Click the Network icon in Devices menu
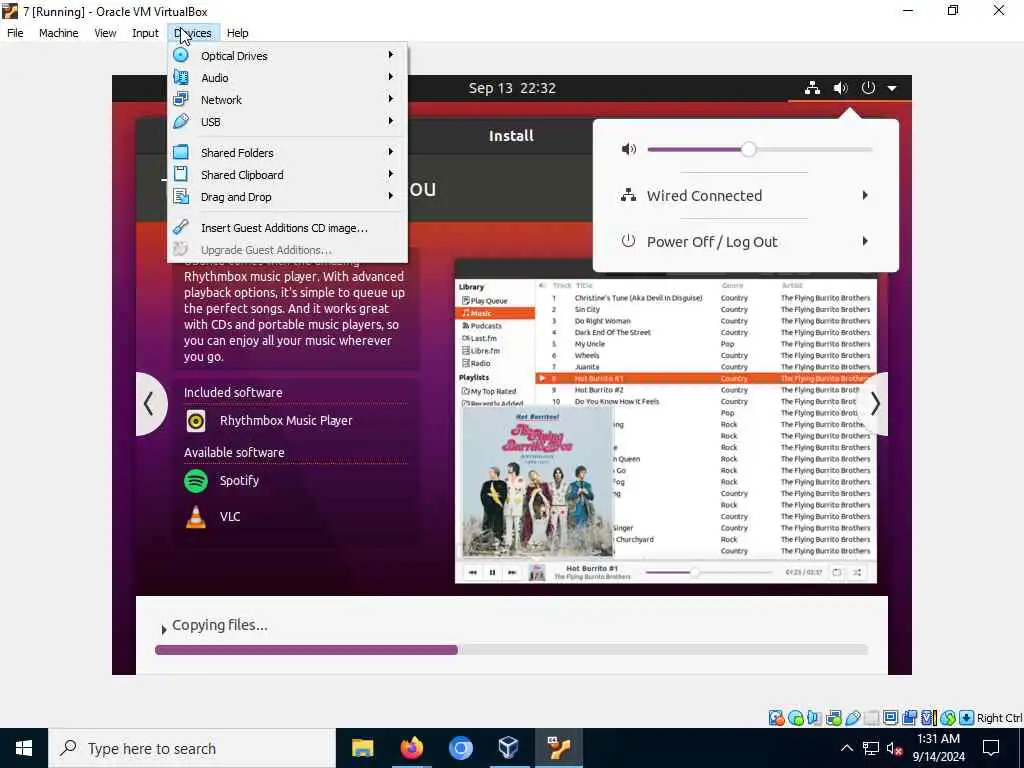The height and width of the screenshot is (768, 1024). [x=181, y=99]
